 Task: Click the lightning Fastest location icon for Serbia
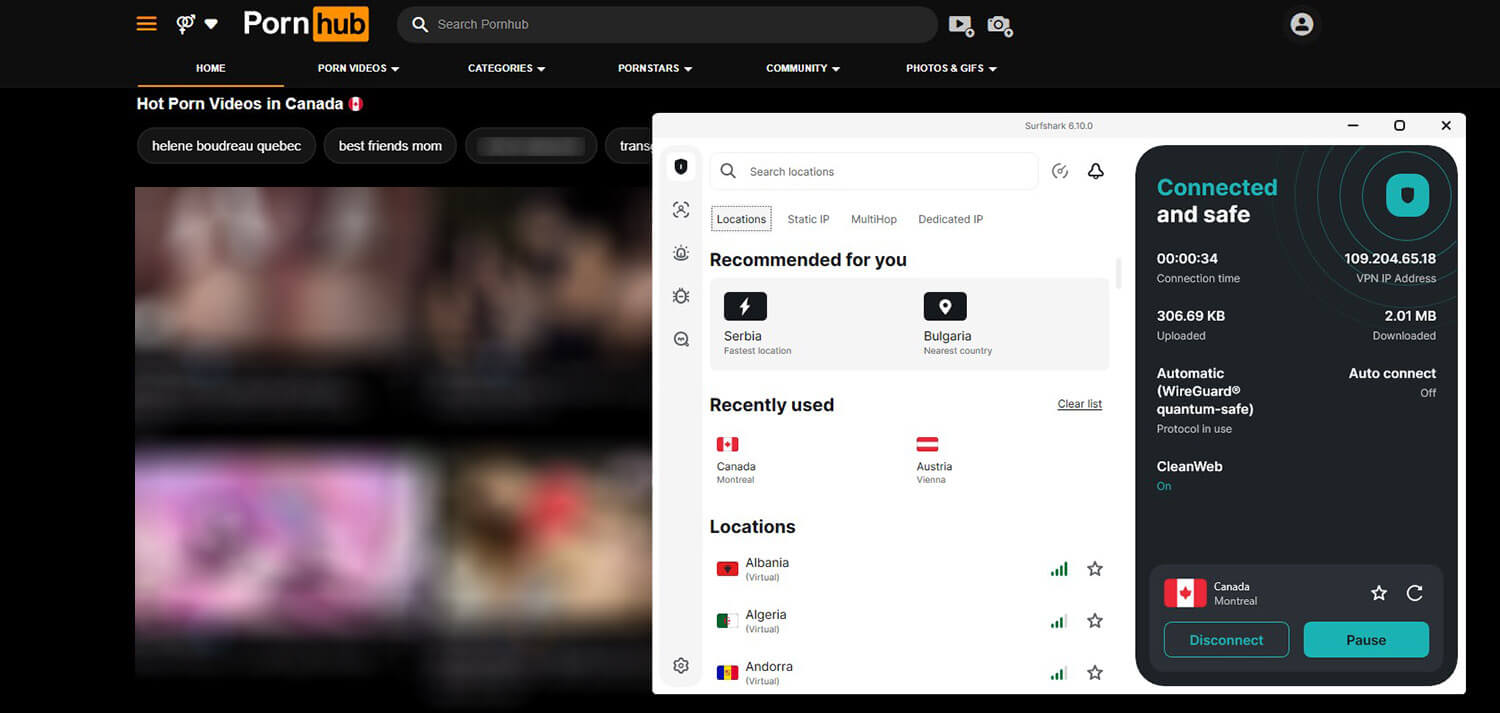pyautogui.click(x=745, y=306)
